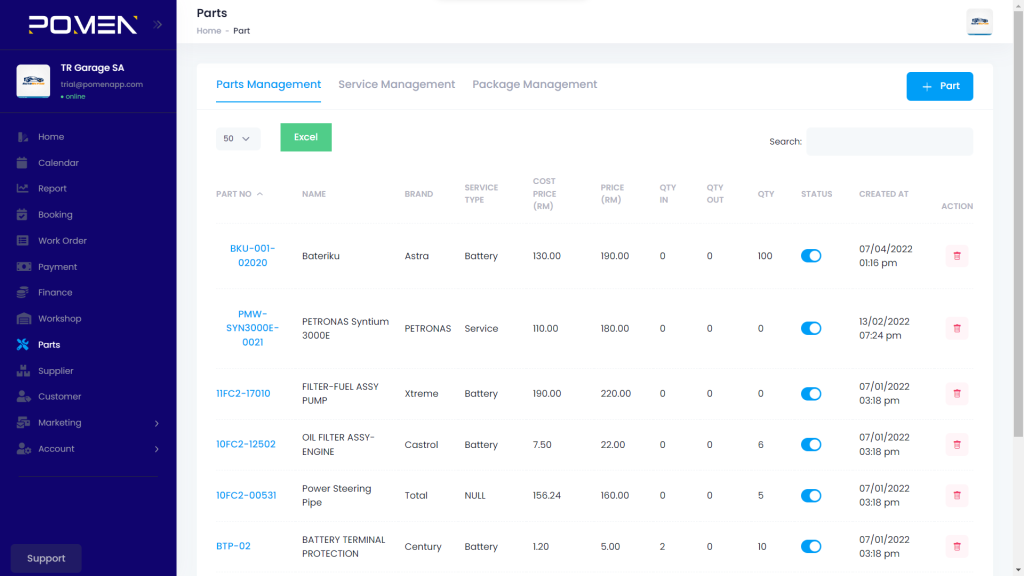The width and height of the screenshot is (1024, 576).
Task: Delete the Bateriku part row
Action: [x=957, y=256]
